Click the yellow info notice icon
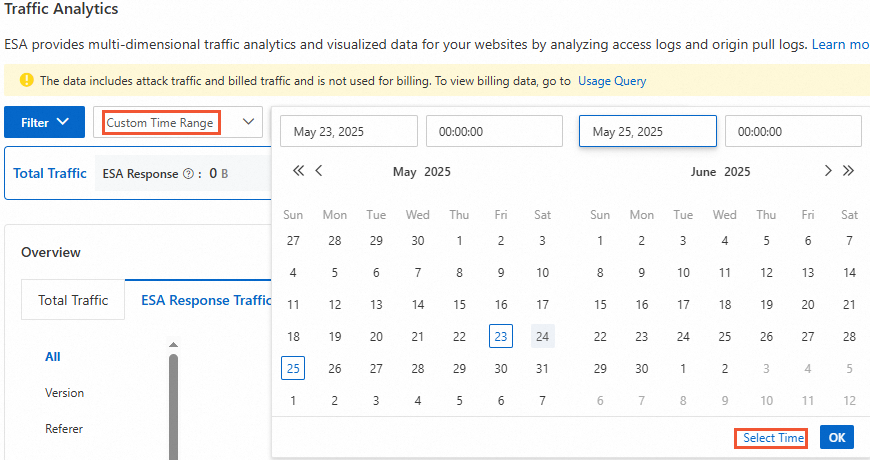The width and height of the screenshot is (870, 460). (x=26, y=80)
